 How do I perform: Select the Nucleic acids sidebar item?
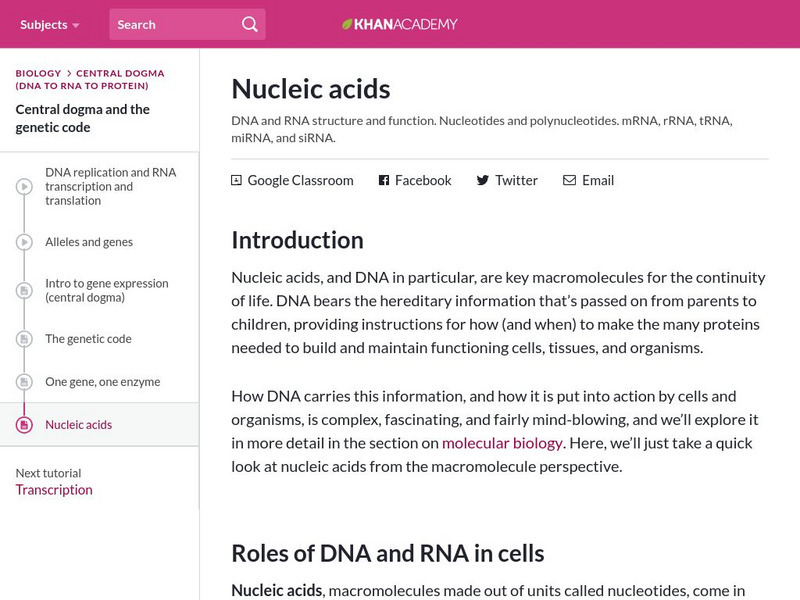click(78, 425)
